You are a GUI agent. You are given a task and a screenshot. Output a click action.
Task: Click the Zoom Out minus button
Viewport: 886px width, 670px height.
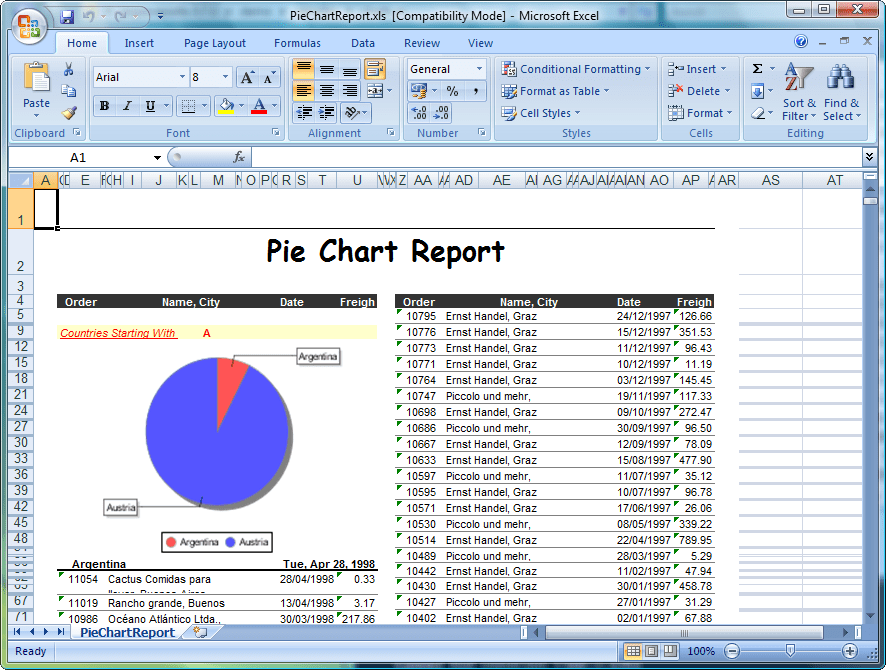tap(732, 651)
